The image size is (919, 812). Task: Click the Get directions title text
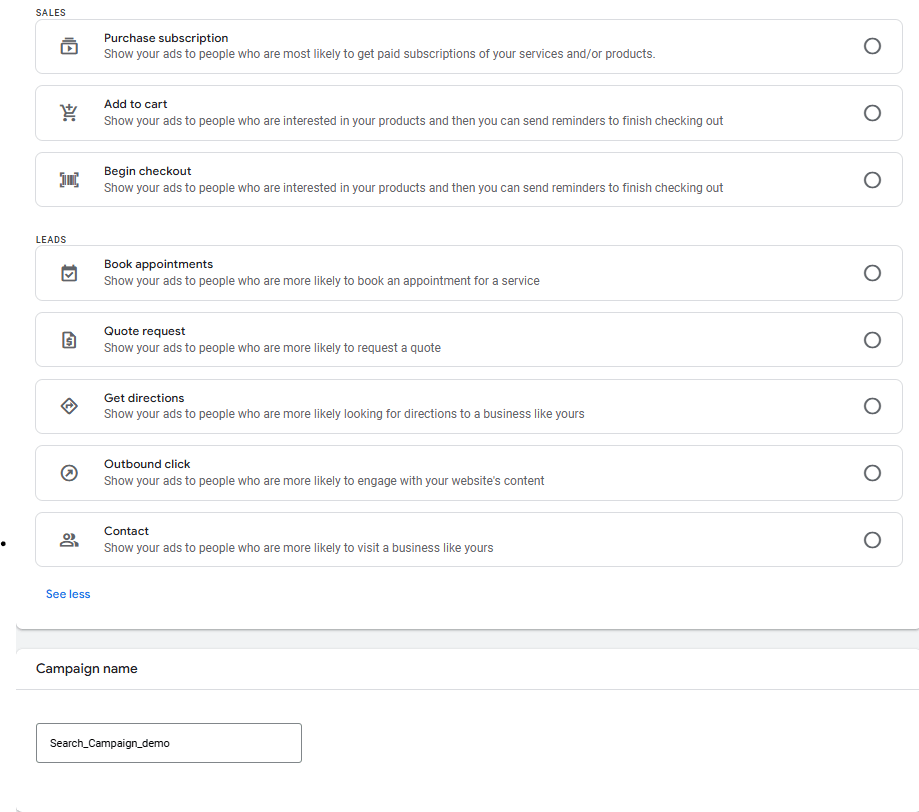pos(144,398)
